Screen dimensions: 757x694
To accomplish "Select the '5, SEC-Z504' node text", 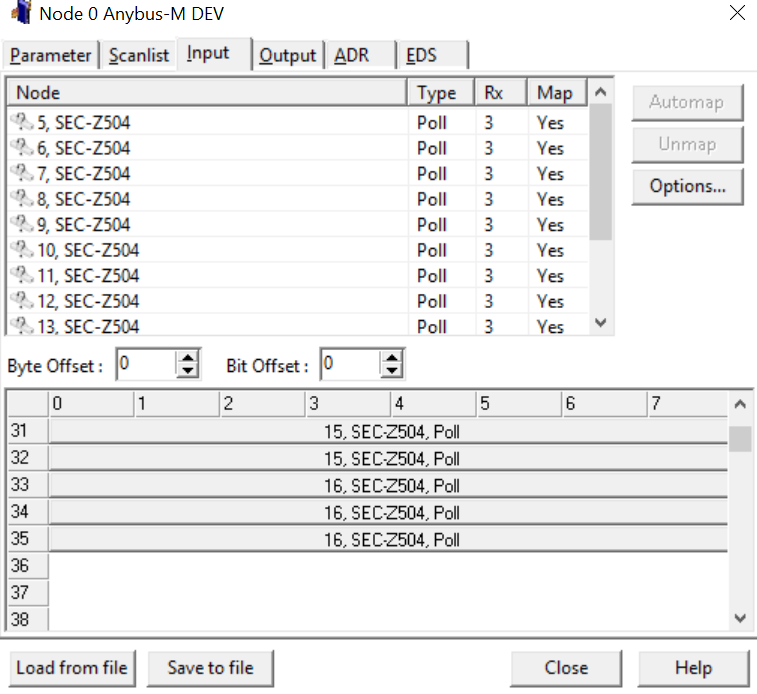I will click(84, 123).
